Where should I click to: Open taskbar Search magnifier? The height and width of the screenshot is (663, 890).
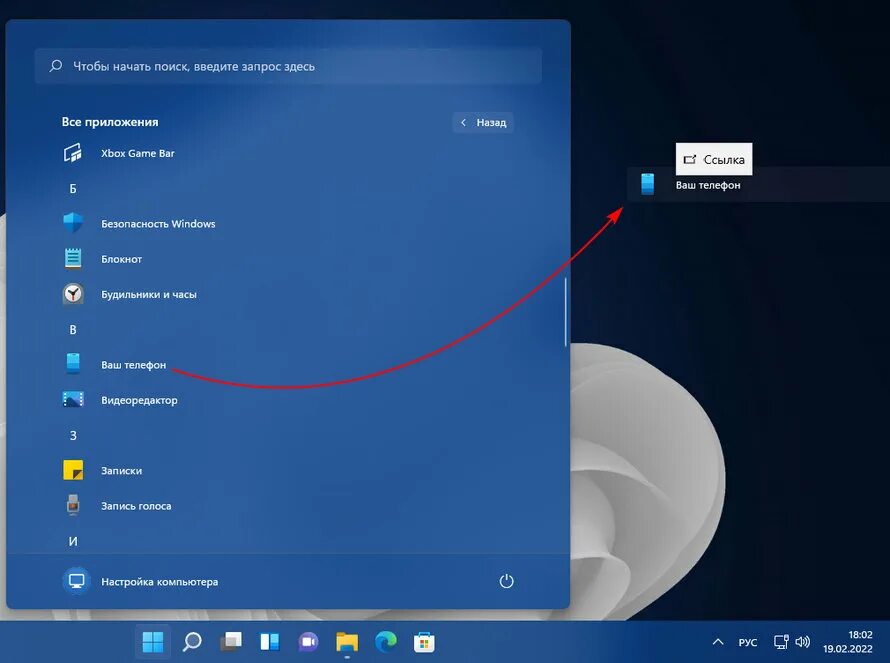(192, 642)
